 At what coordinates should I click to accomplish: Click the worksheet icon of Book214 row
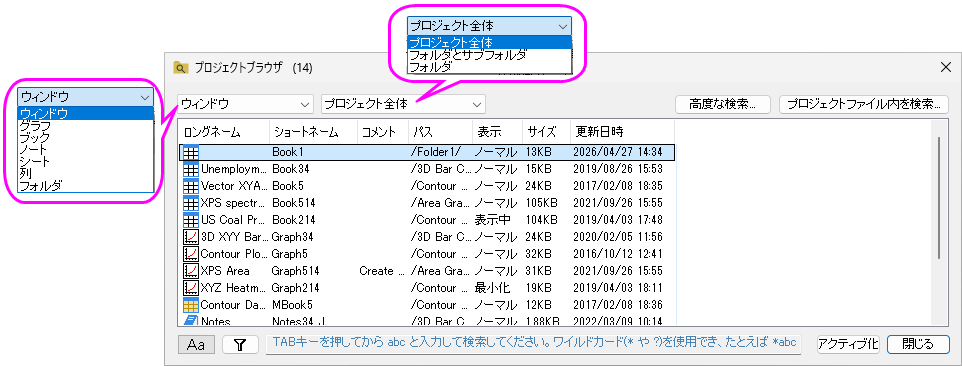point(191,219)
